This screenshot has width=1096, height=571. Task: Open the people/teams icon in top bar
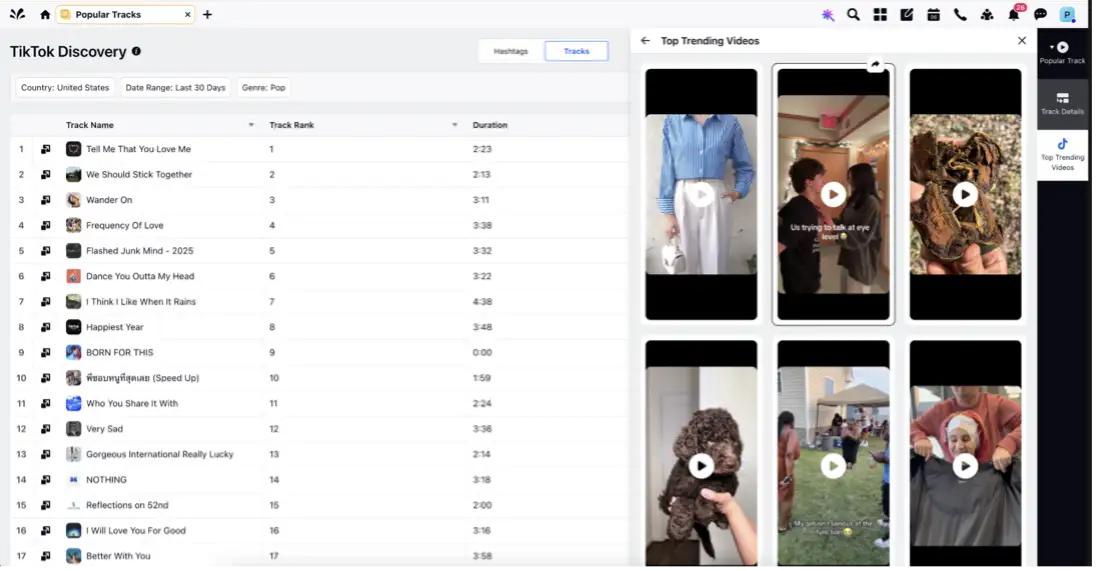pyautogui.click(x=987, y=15)
